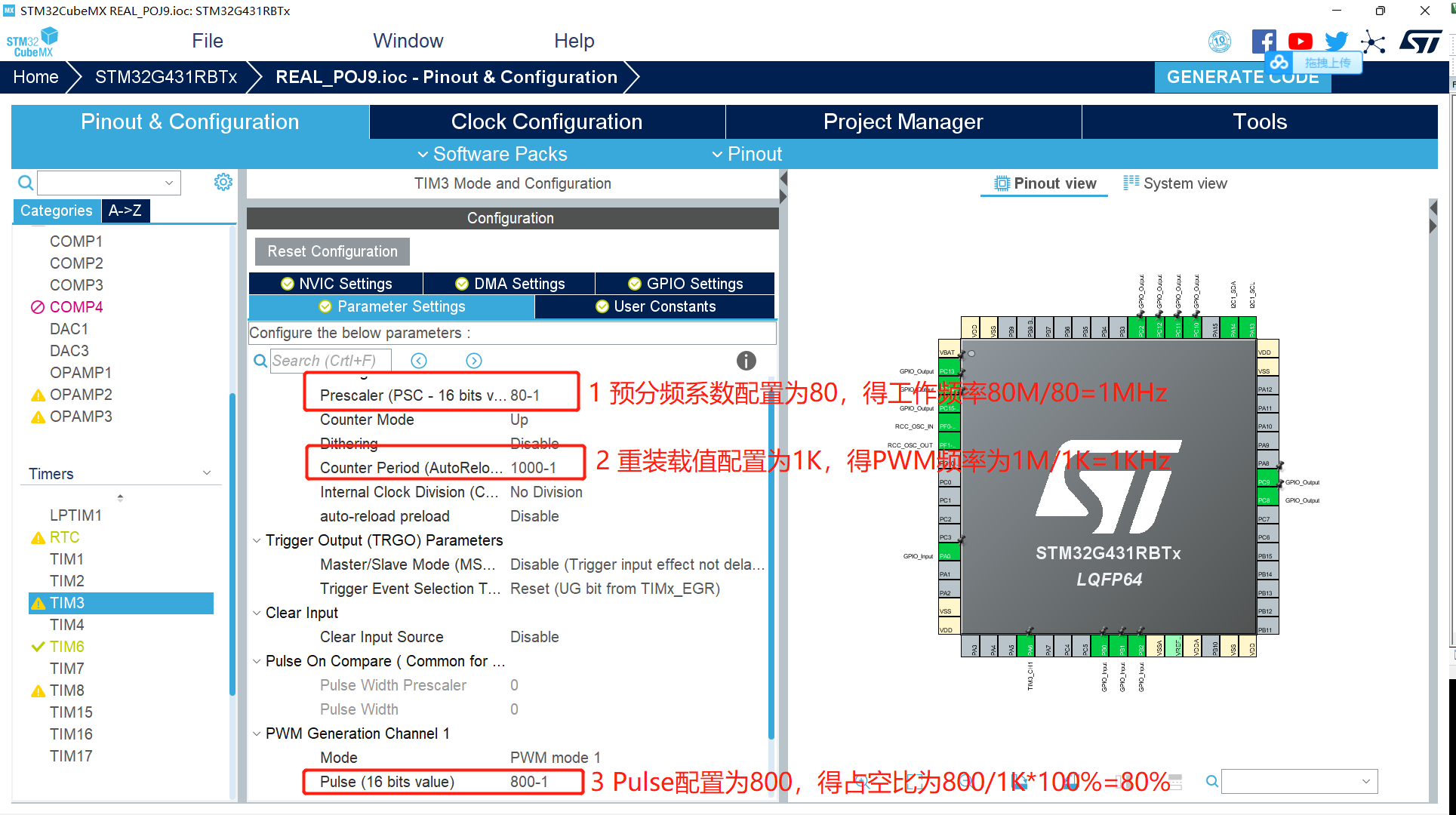Viewport: 1456px width, 815px height.
Task: Click the parameter search magnifier icon
Action: pos(260,361)
